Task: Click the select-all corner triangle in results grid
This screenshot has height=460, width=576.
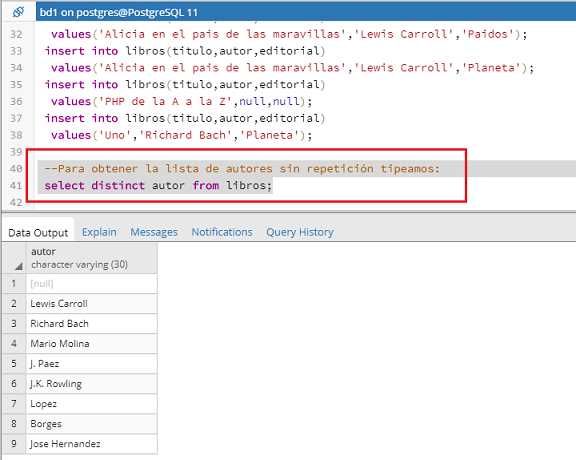Action: click(x=18, y=267)
